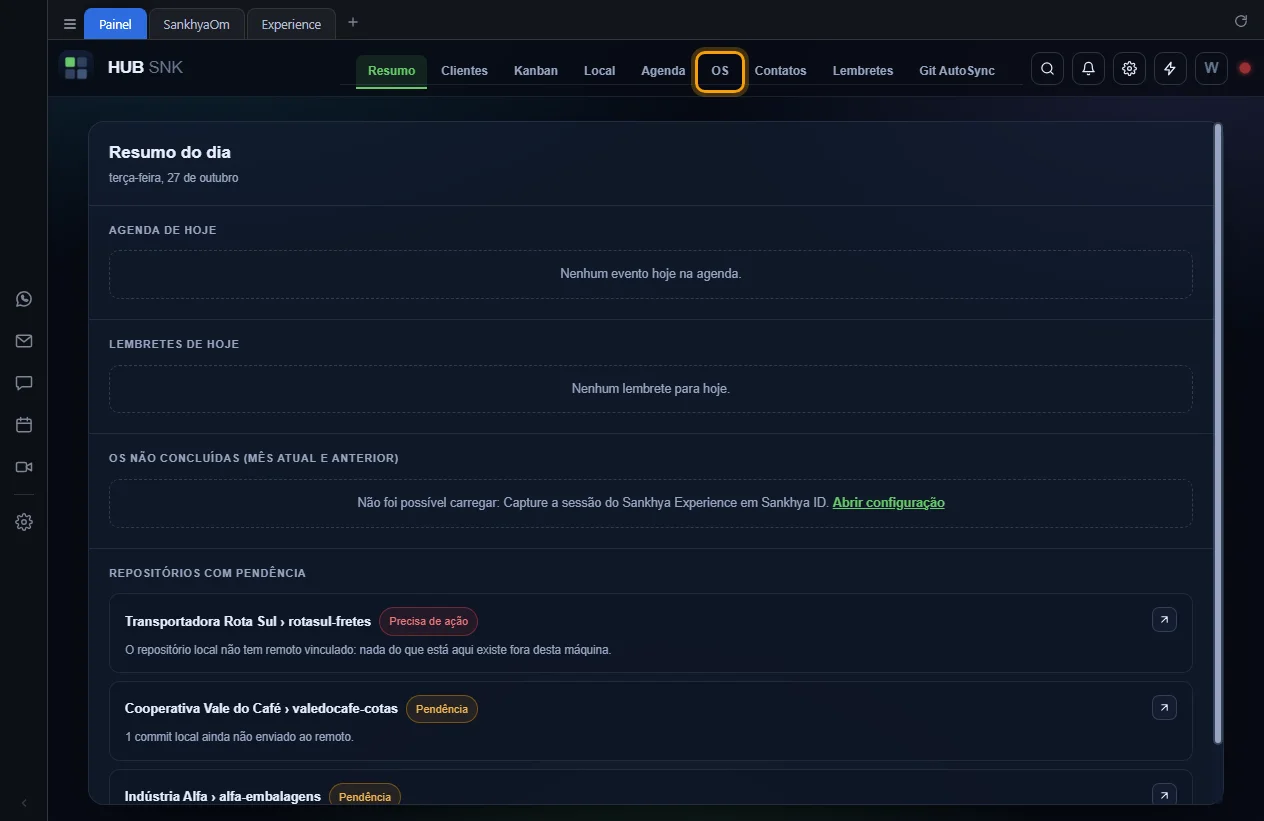Open the Kanban tab

[536, 71]
